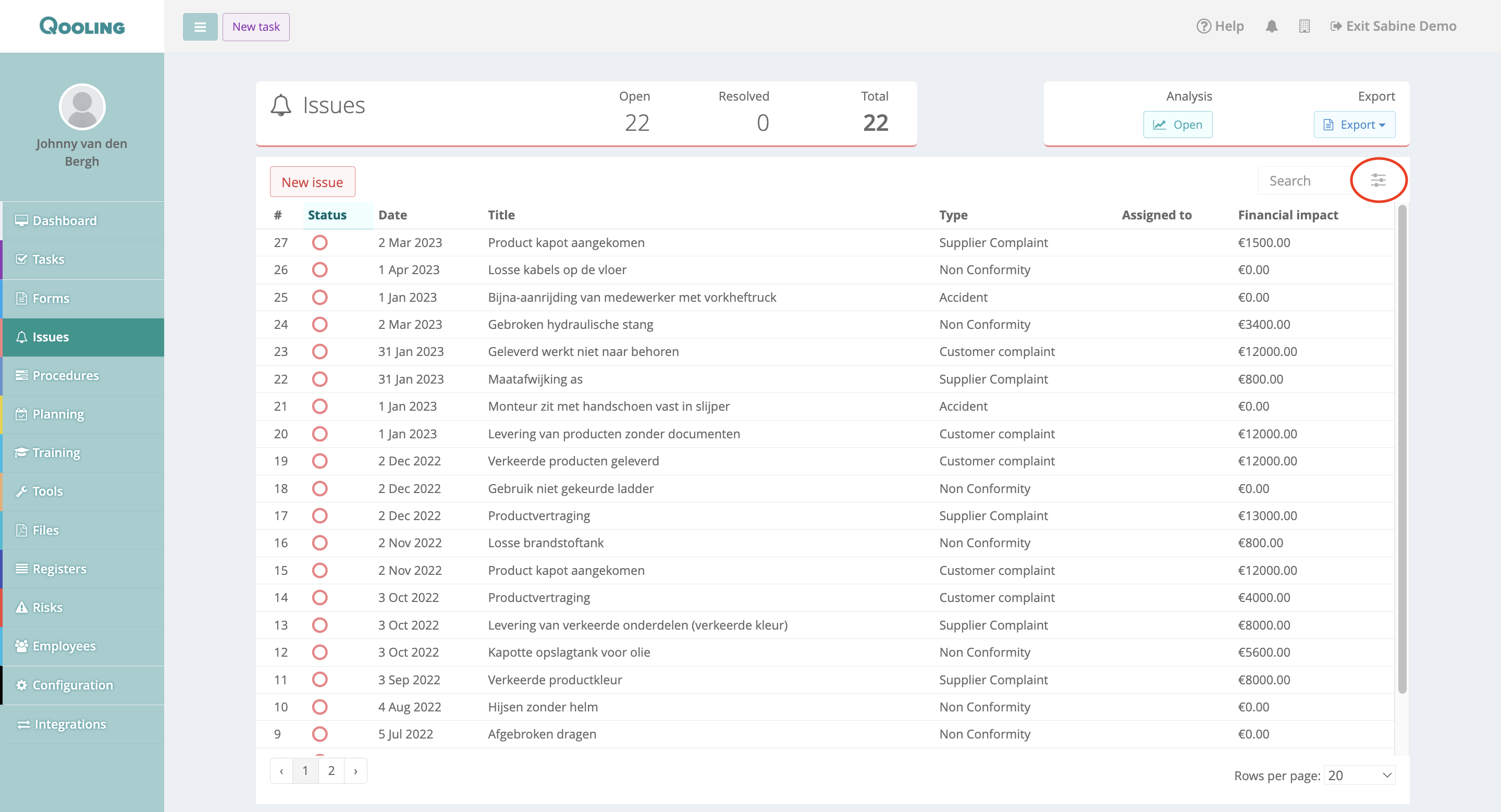1501x812 pixels.
Task: Open the filter sliders icon beside Search
Action: [1377, 180]
